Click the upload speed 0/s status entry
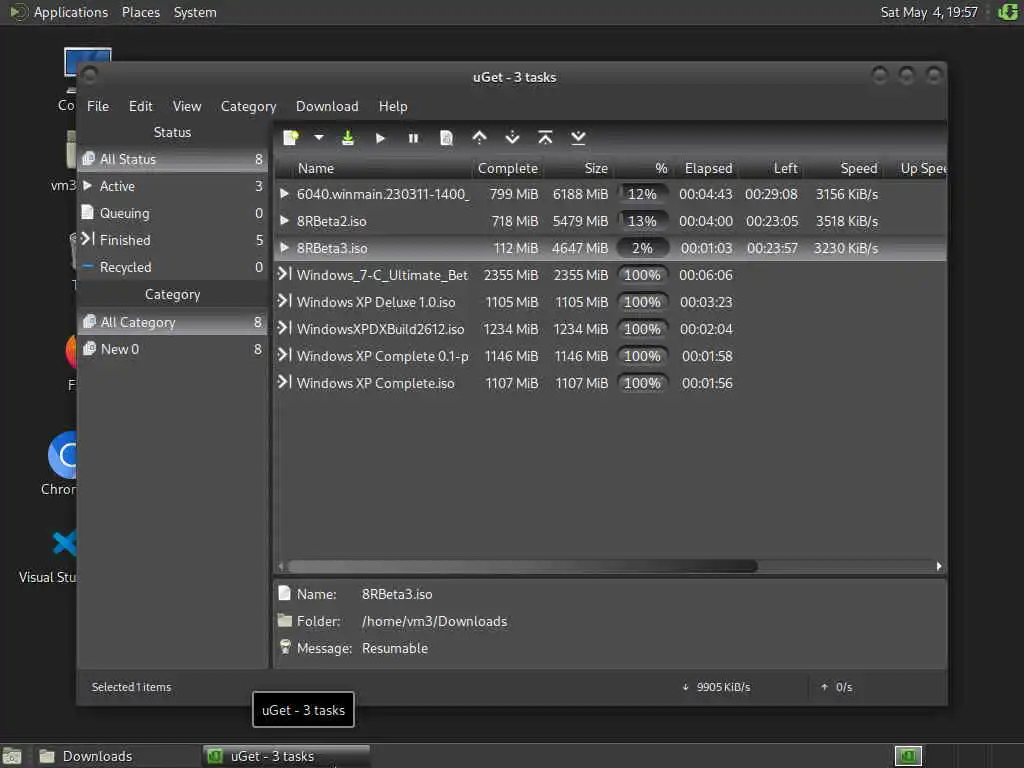This screenshot has height=768, width=1024. click(x=837, y=687)
